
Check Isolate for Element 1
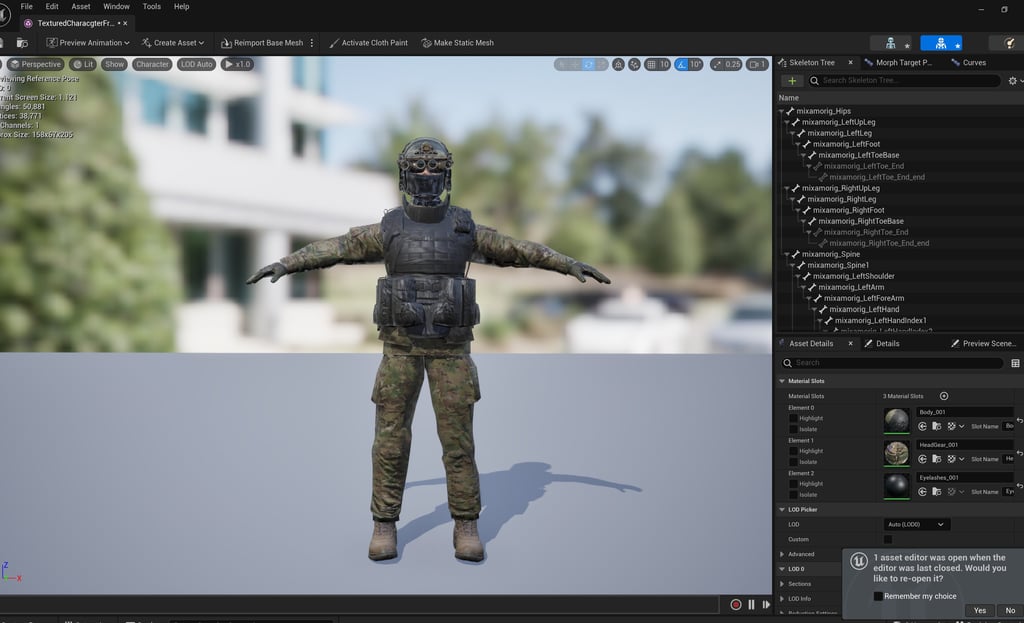tap(794, 462)
